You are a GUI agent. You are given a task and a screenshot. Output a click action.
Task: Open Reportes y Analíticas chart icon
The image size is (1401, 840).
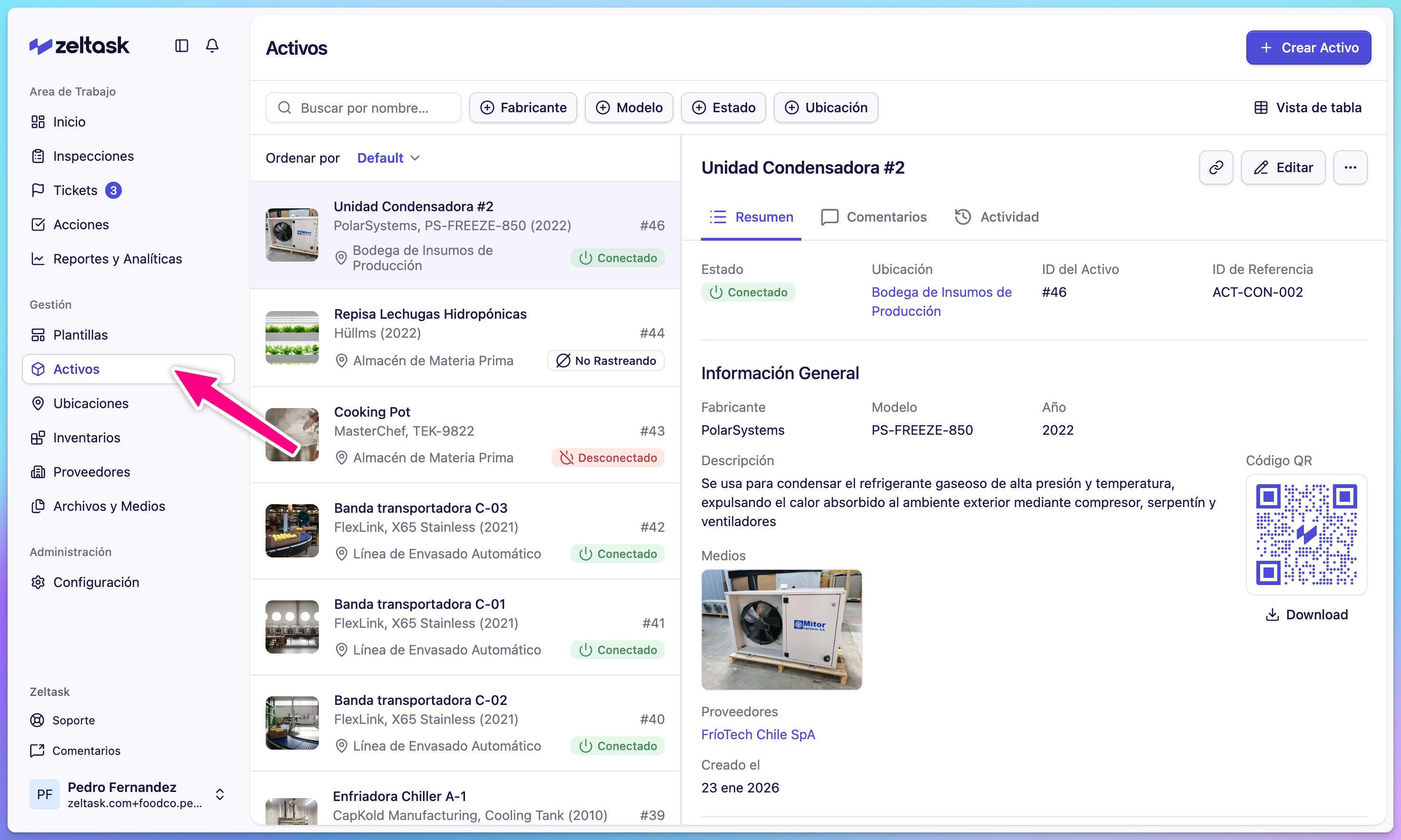[x=38, y=258]
